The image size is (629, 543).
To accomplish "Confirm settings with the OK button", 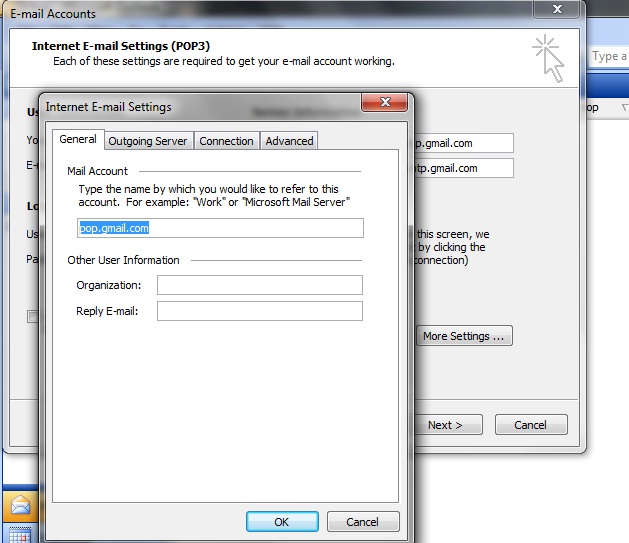I will coord(282,522).
